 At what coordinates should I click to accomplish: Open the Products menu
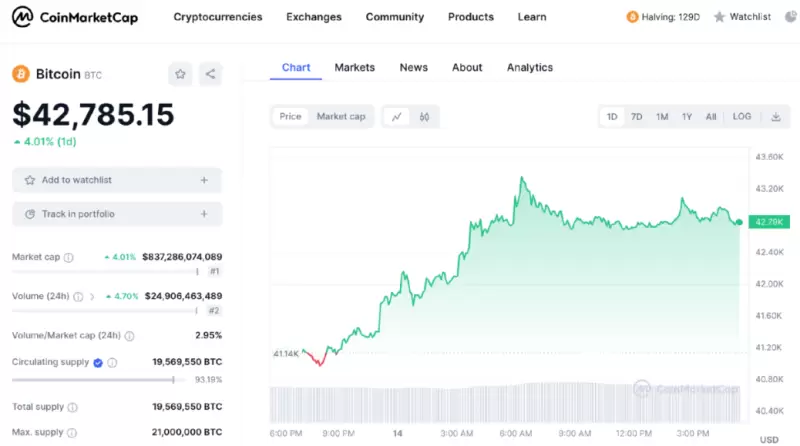pos(471,17)
